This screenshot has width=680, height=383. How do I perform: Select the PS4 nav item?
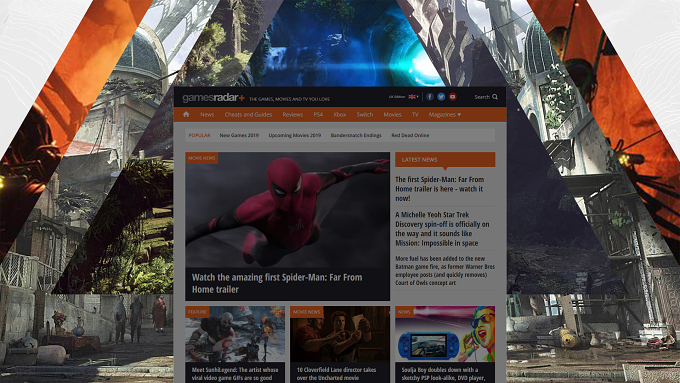(318, 115)
